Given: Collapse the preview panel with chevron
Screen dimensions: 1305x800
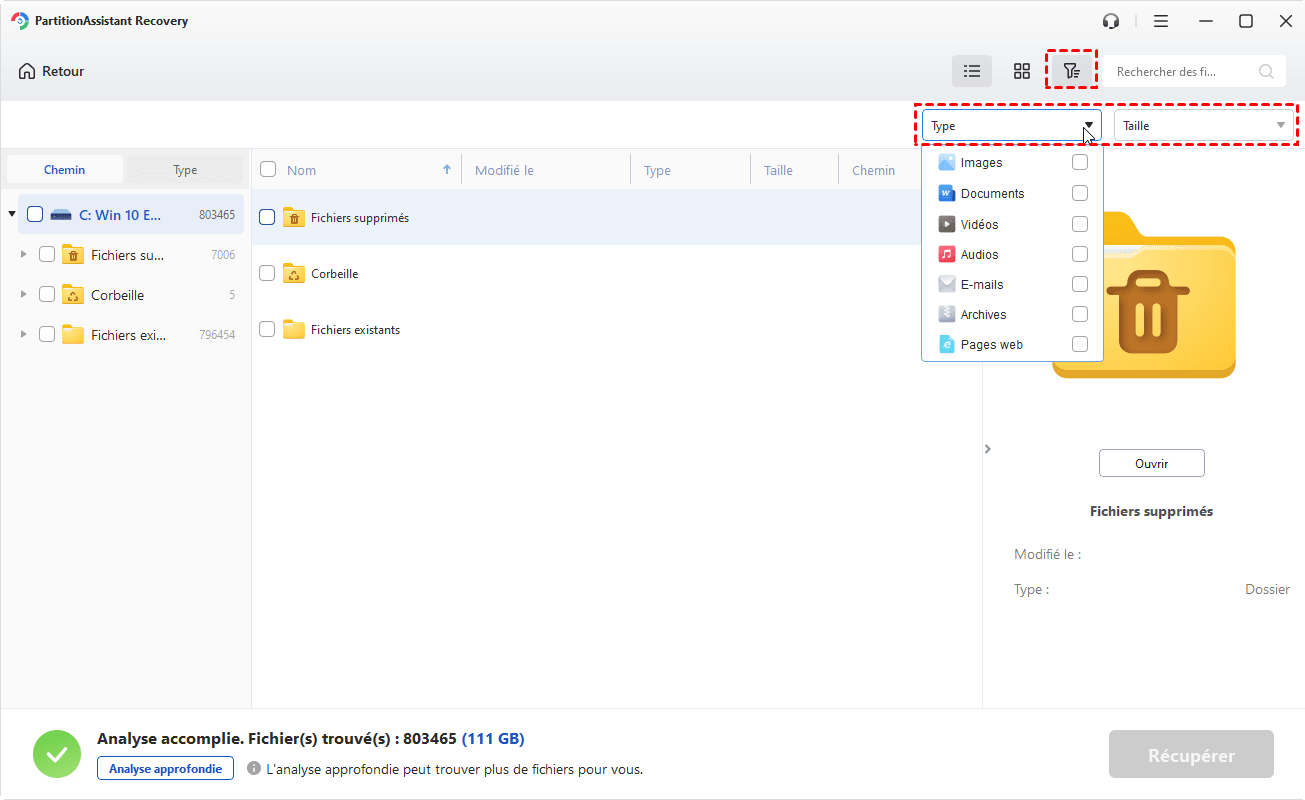Looking at the screenshot, I should pos(988,449).
